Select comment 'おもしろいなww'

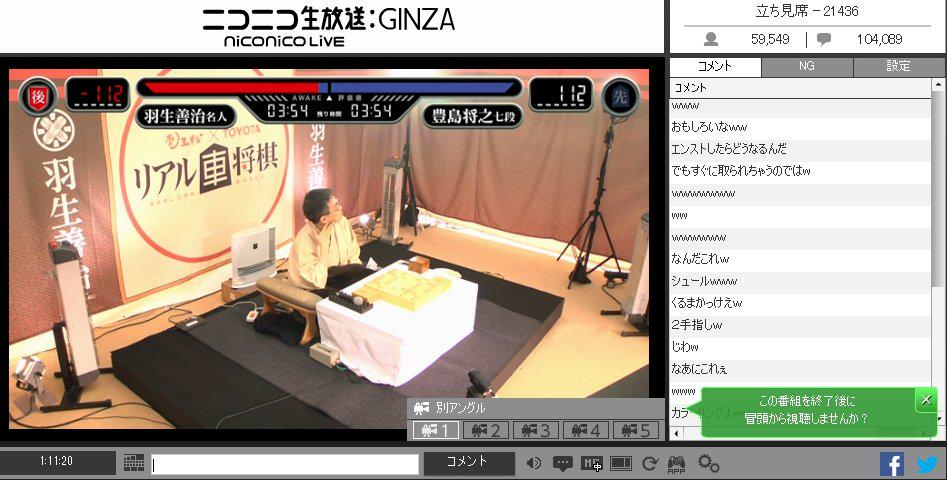[x=801, y=127]
